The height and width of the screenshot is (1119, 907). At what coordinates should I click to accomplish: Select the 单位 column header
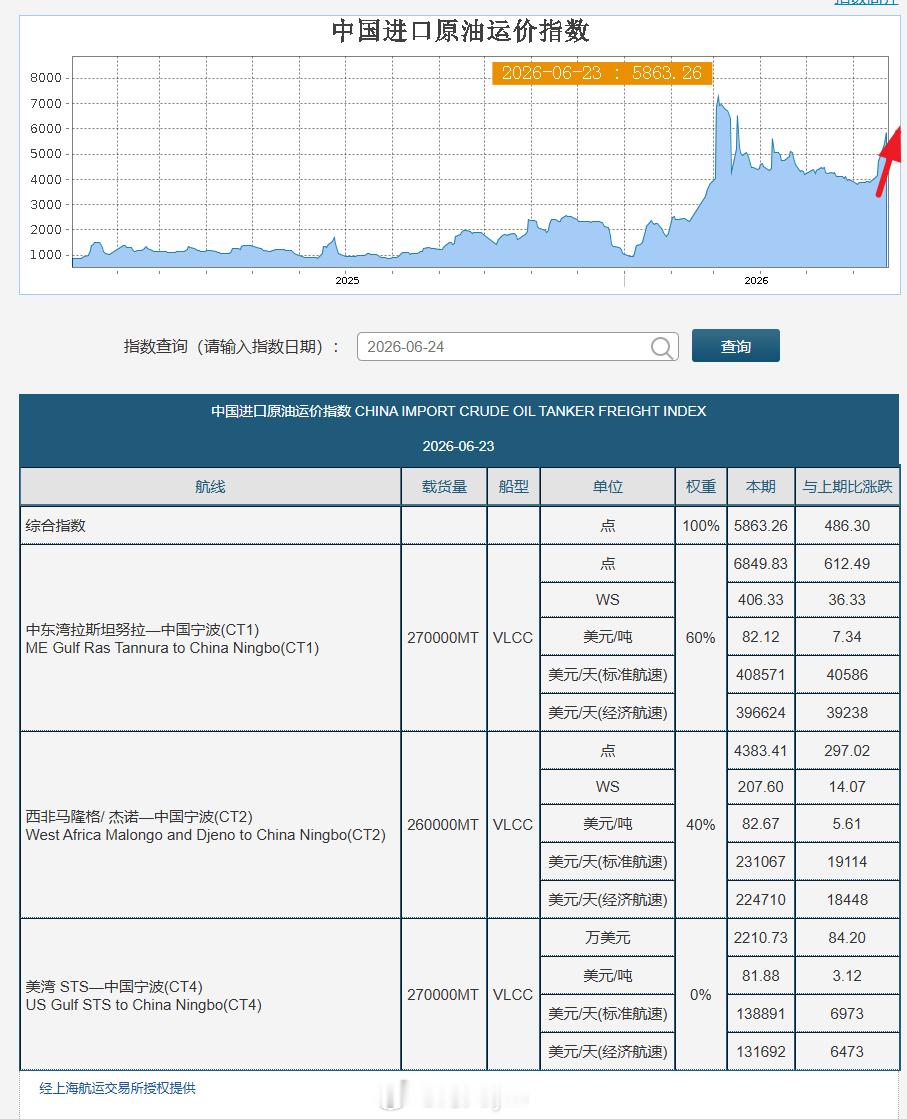[607, 487]
